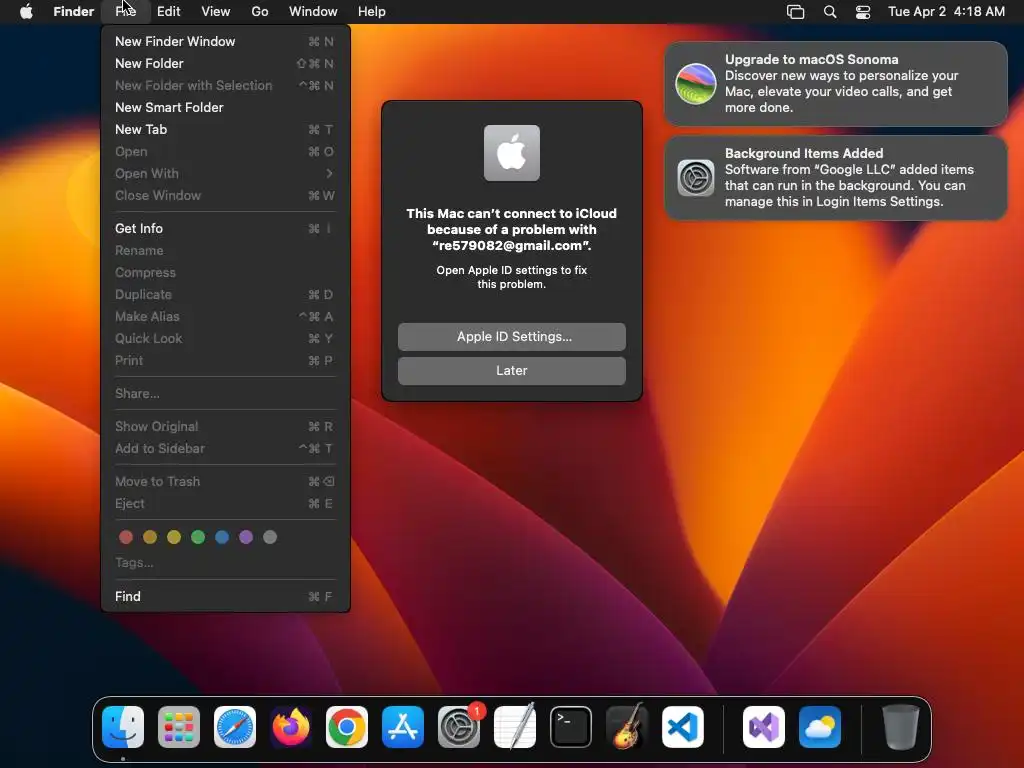This screenshot has width=1024, height=768.
Task: Click the Add to Sidebar entry
Action: [225, 449]
